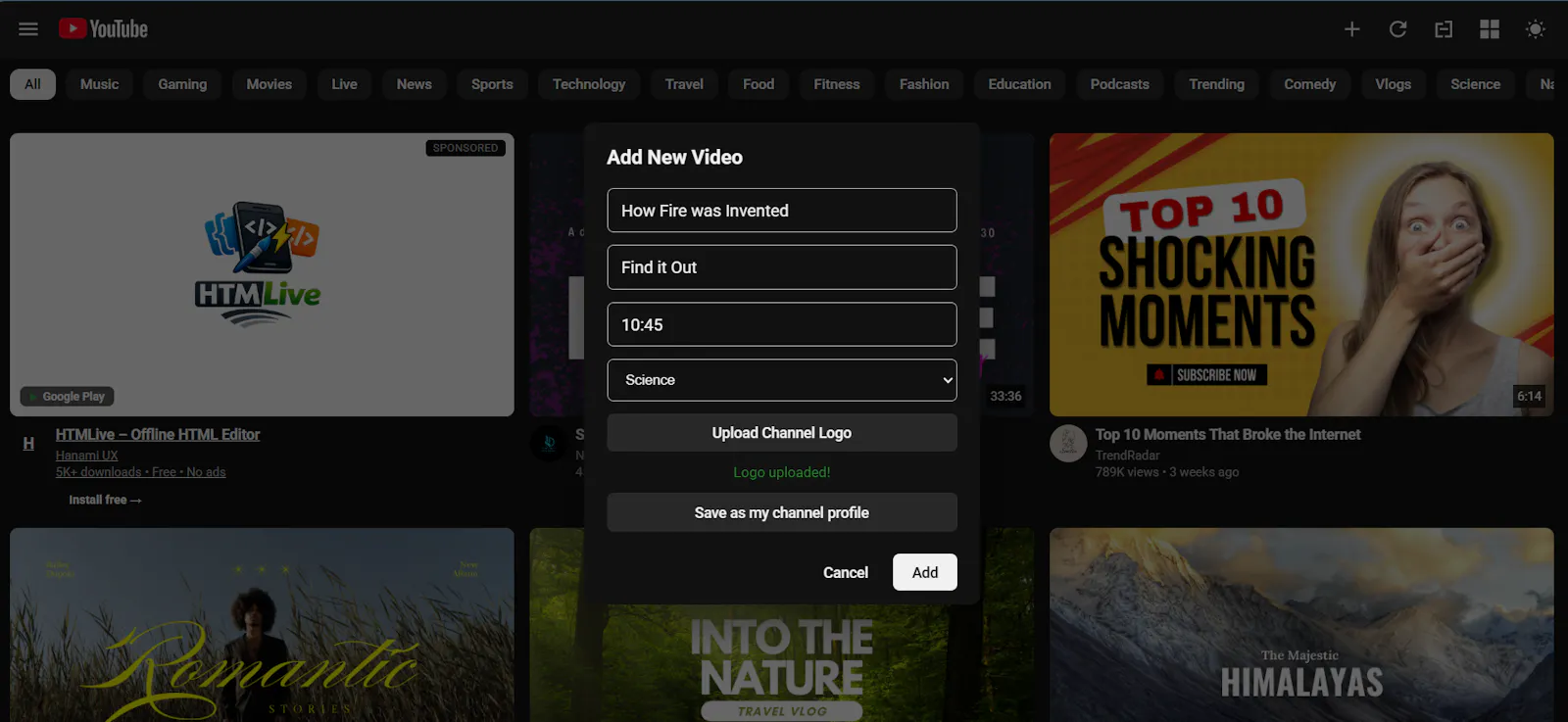Click the video title field 'How Fire was Invented'

[782, 211]
